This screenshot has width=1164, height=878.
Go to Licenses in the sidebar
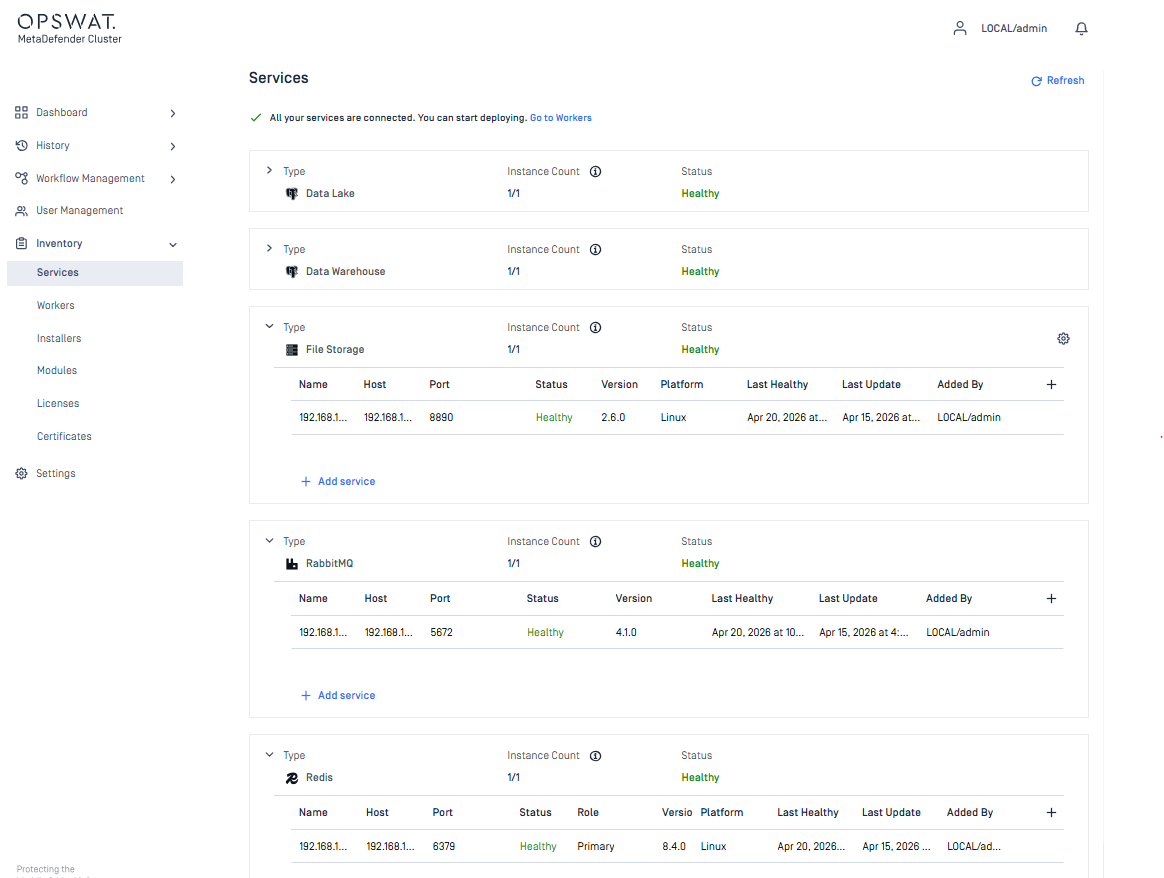pos(58,404)
